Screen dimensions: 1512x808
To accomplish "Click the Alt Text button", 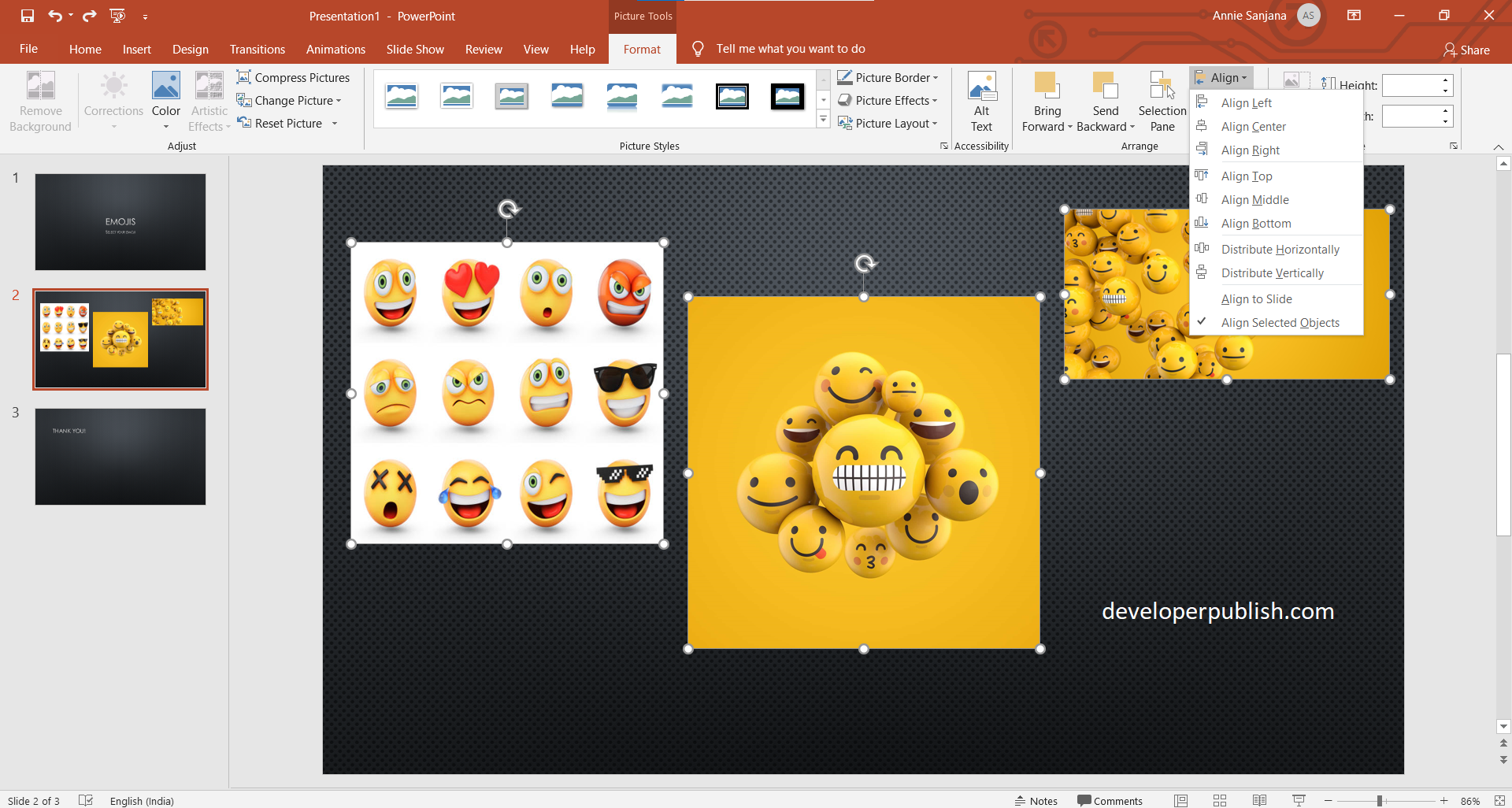I will point(981,100).
